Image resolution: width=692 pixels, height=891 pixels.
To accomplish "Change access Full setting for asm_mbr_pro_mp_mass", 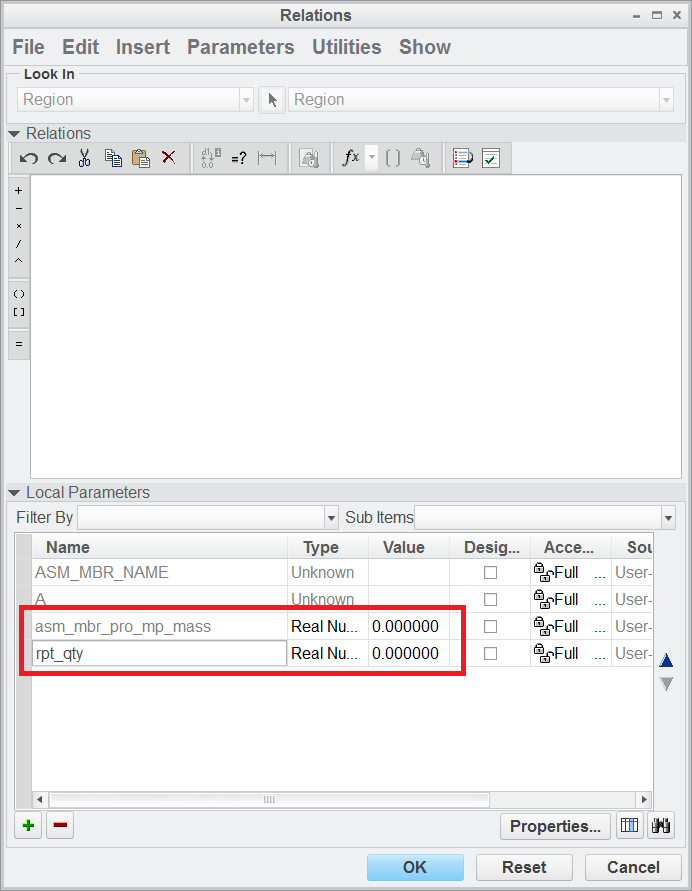I will point(570,626).
